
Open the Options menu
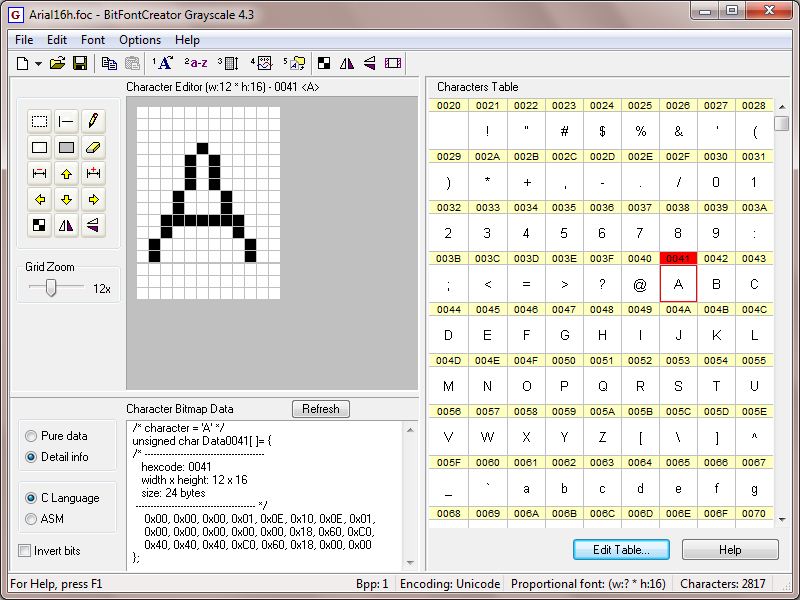(x=140, y=40)
